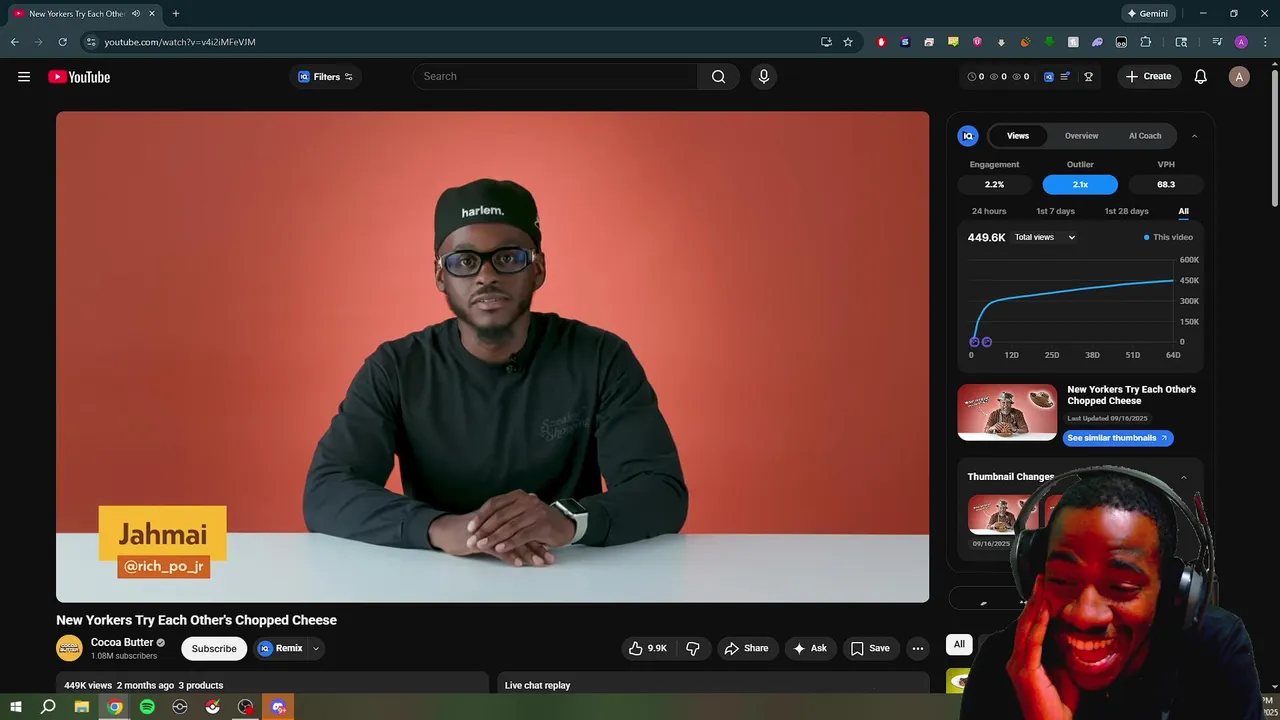Collapse the Thumbnail Changes section

tap(1184, 477)
